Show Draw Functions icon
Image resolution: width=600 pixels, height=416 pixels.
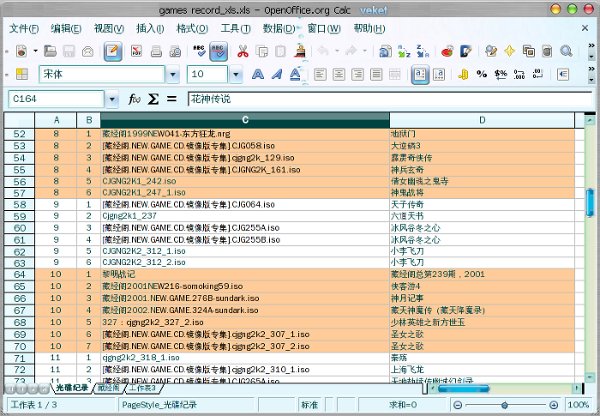tap(466, 51)
